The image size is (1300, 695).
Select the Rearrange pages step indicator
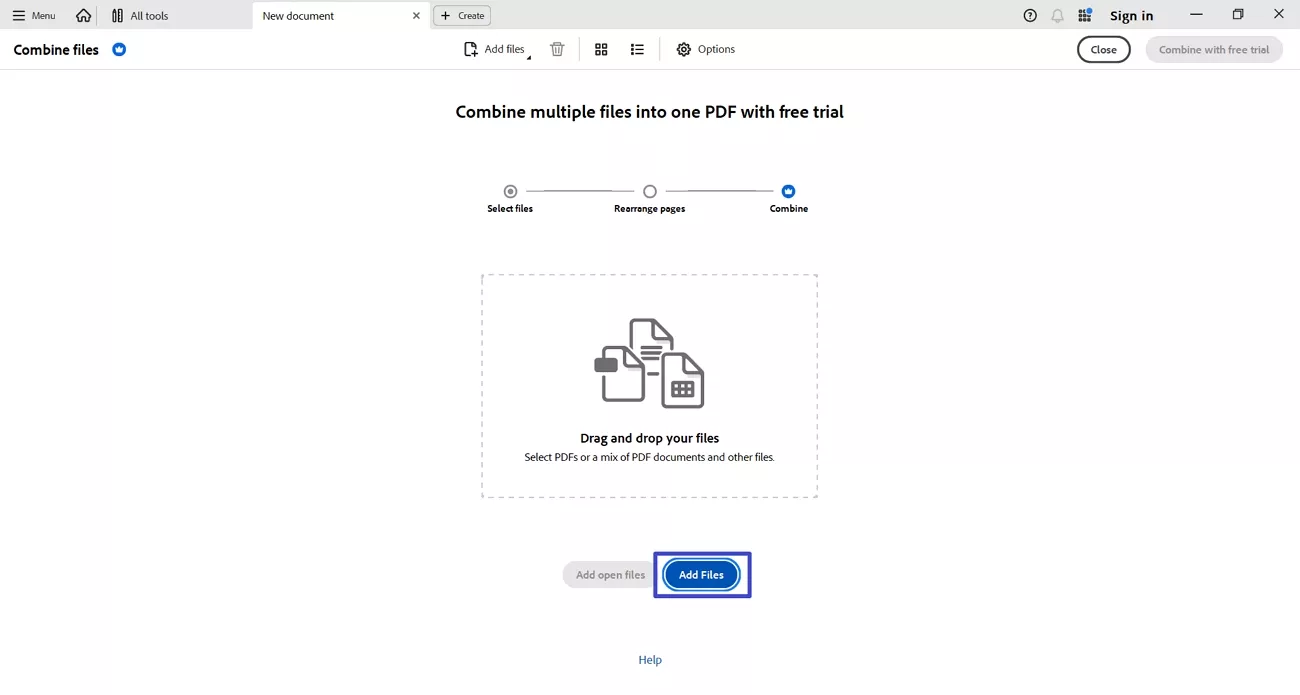tap(649, 191)
